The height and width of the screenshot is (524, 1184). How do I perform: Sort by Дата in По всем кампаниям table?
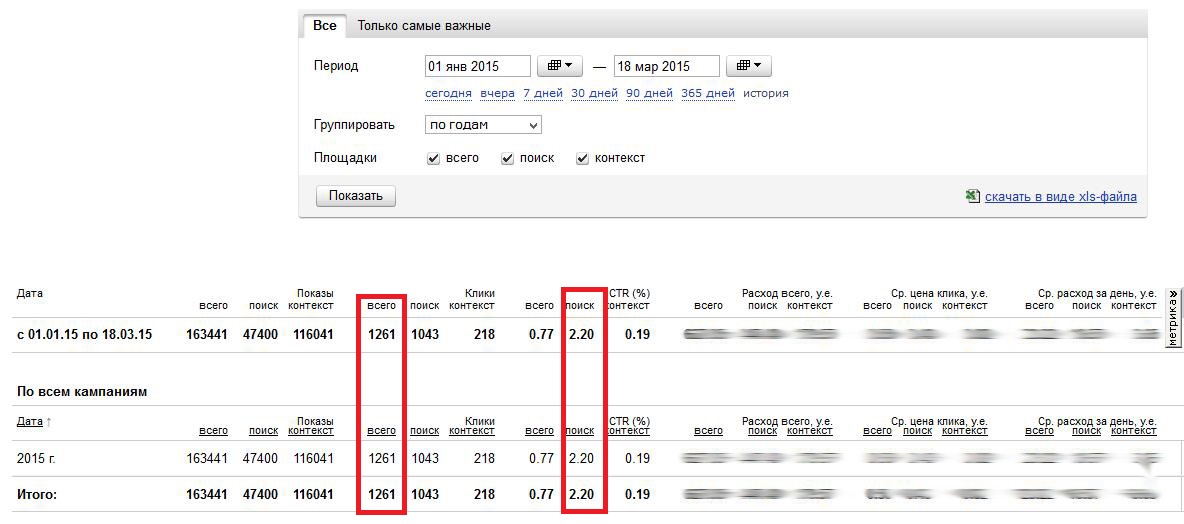coord(29,421)
